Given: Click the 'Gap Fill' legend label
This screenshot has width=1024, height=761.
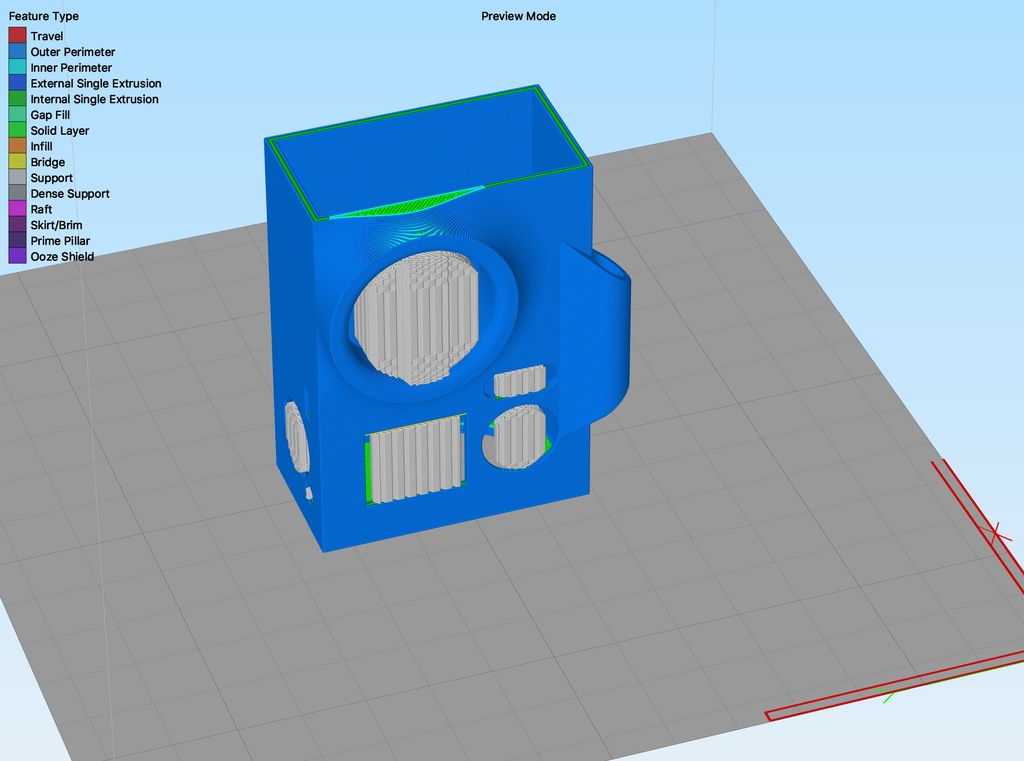Looking at the screenshot, I should click(50, 115).
